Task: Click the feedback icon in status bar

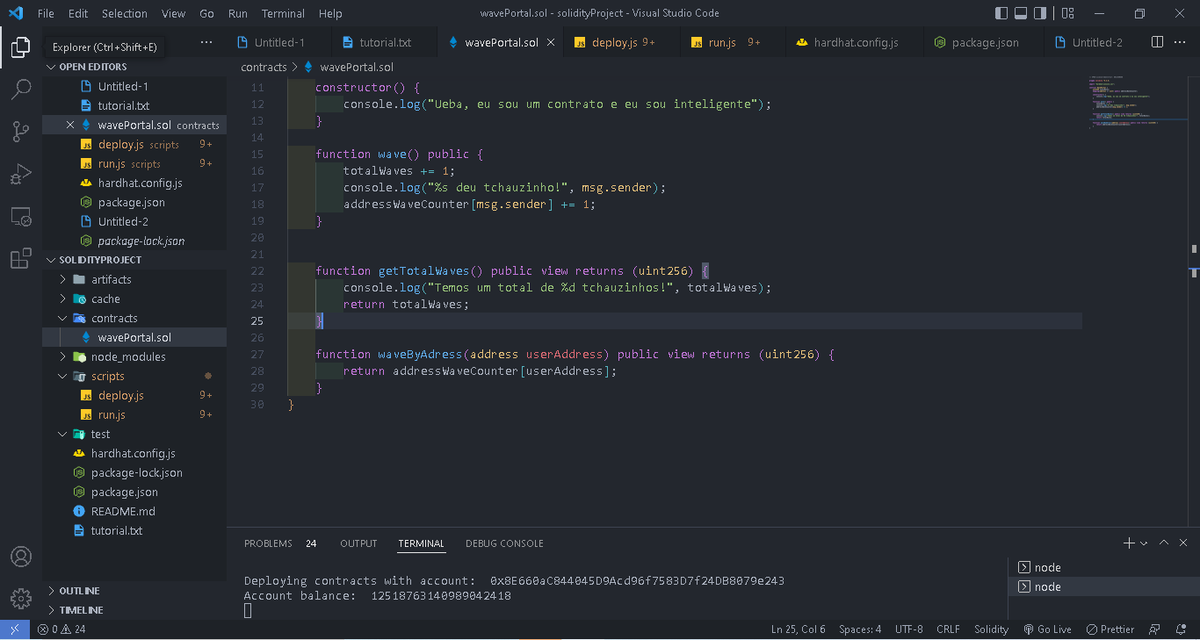Action: [1155, 629]
